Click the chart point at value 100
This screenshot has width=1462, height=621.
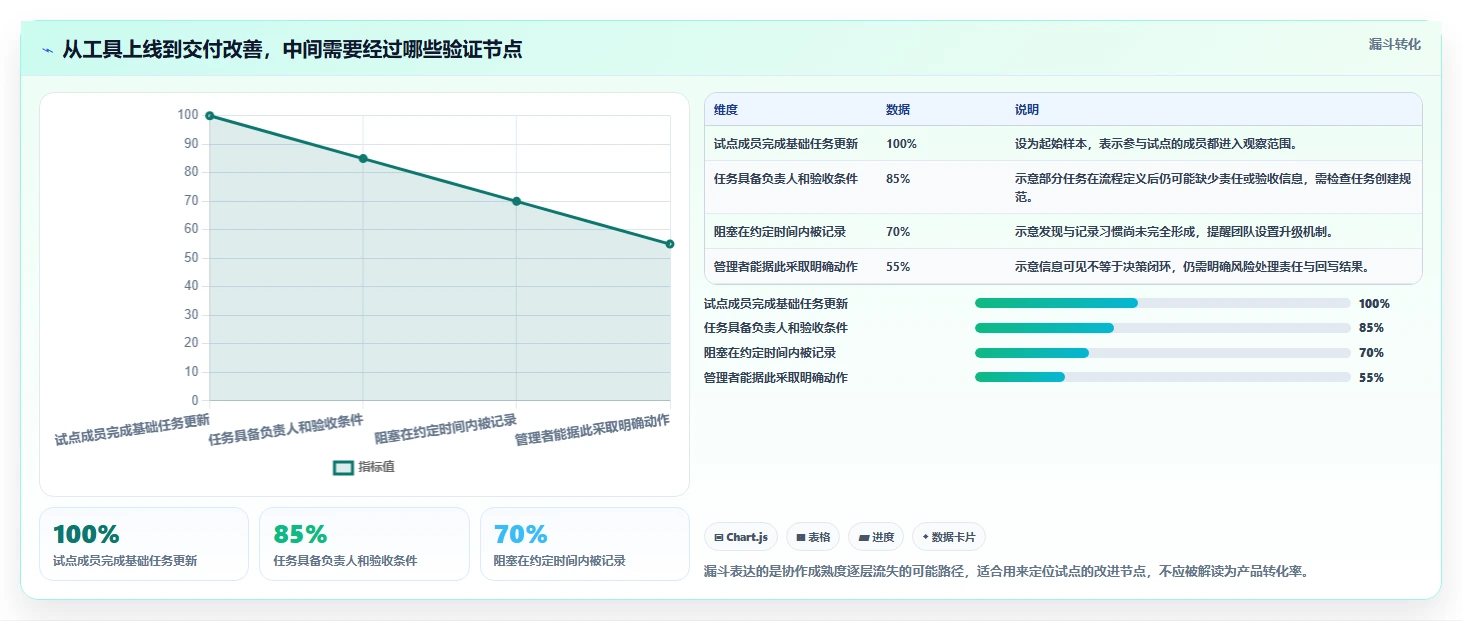210,116
